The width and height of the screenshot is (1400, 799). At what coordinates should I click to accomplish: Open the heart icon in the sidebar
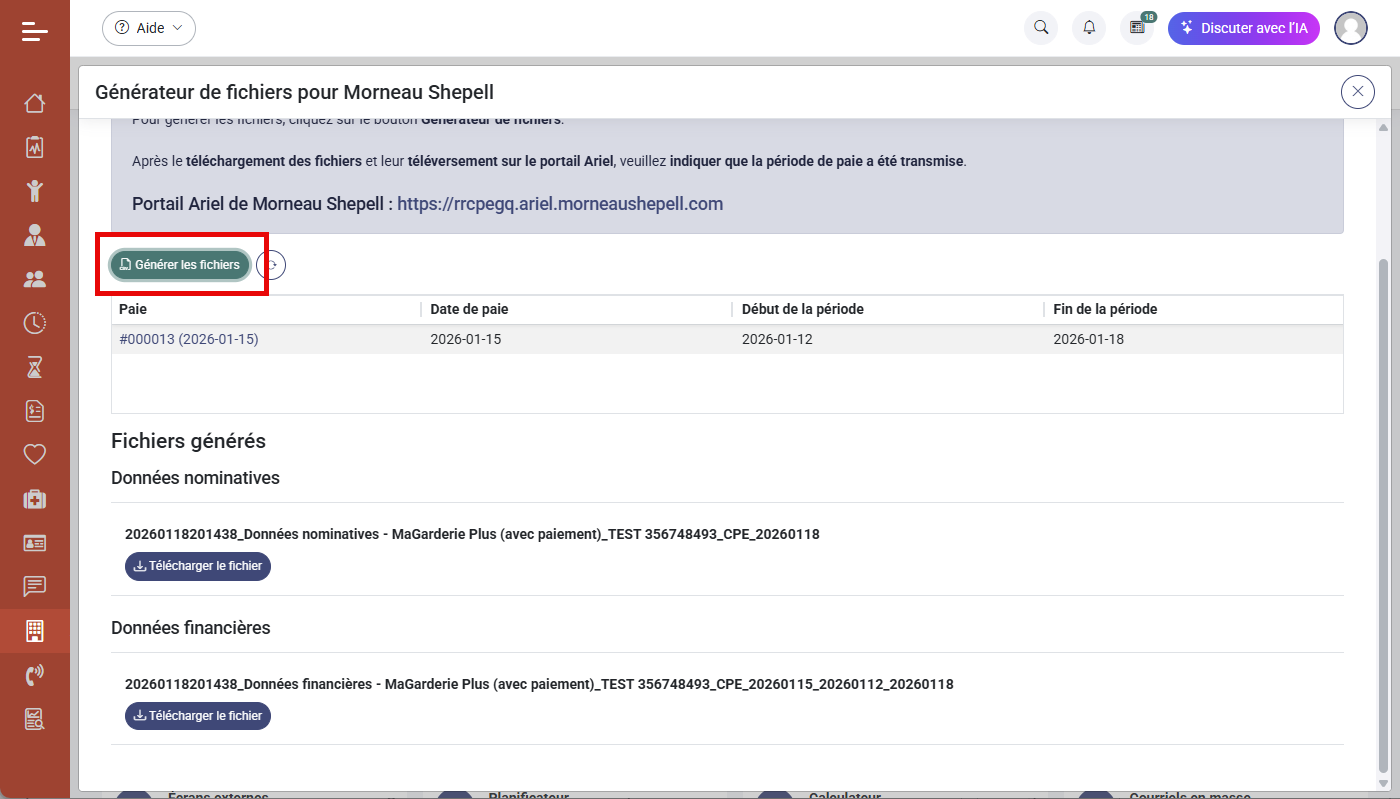(34, 454)
